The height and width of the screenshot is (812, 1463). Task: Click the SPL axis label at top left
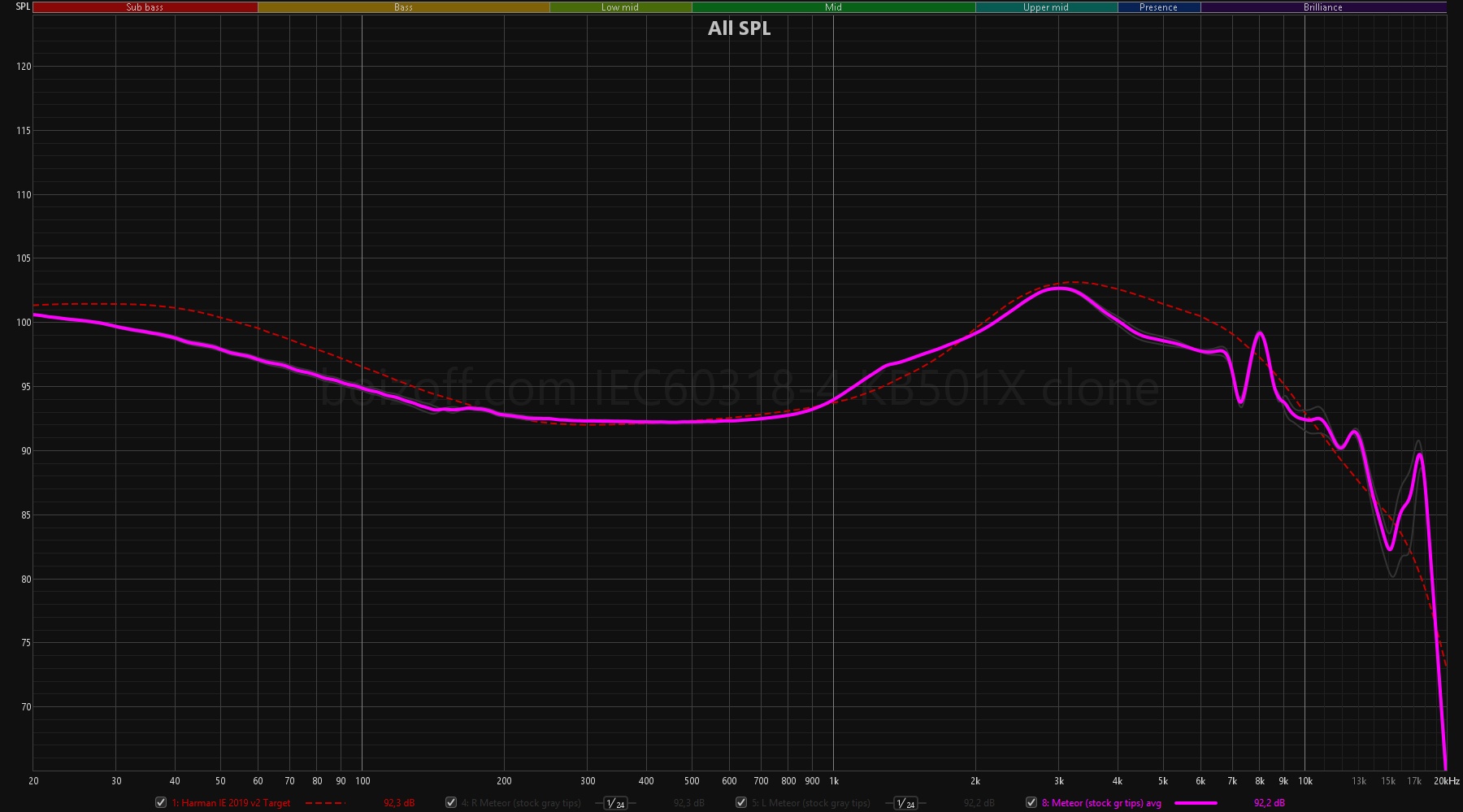pyautogui.click(x=23, y=7)
